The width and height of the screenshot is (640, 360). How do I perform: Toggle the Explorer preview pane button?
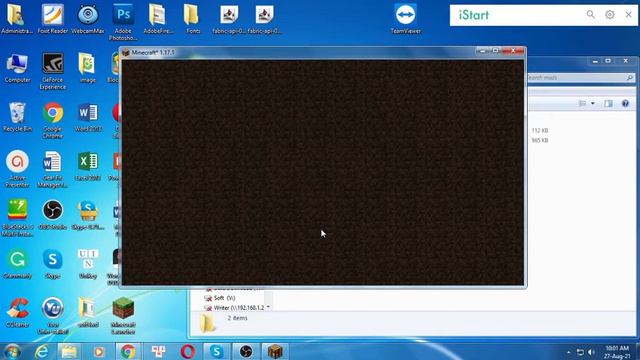pyautogui.click(x=608, y=104)
